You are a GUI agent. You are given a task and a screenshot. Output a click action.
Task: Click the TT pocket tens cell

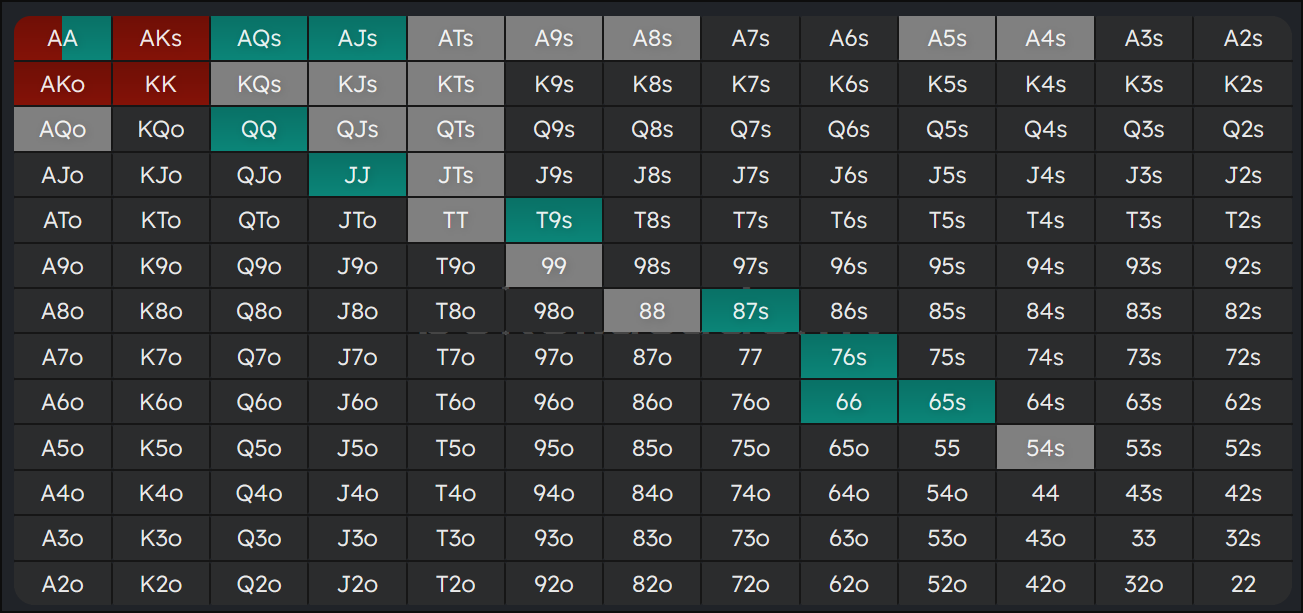point(456,221)
